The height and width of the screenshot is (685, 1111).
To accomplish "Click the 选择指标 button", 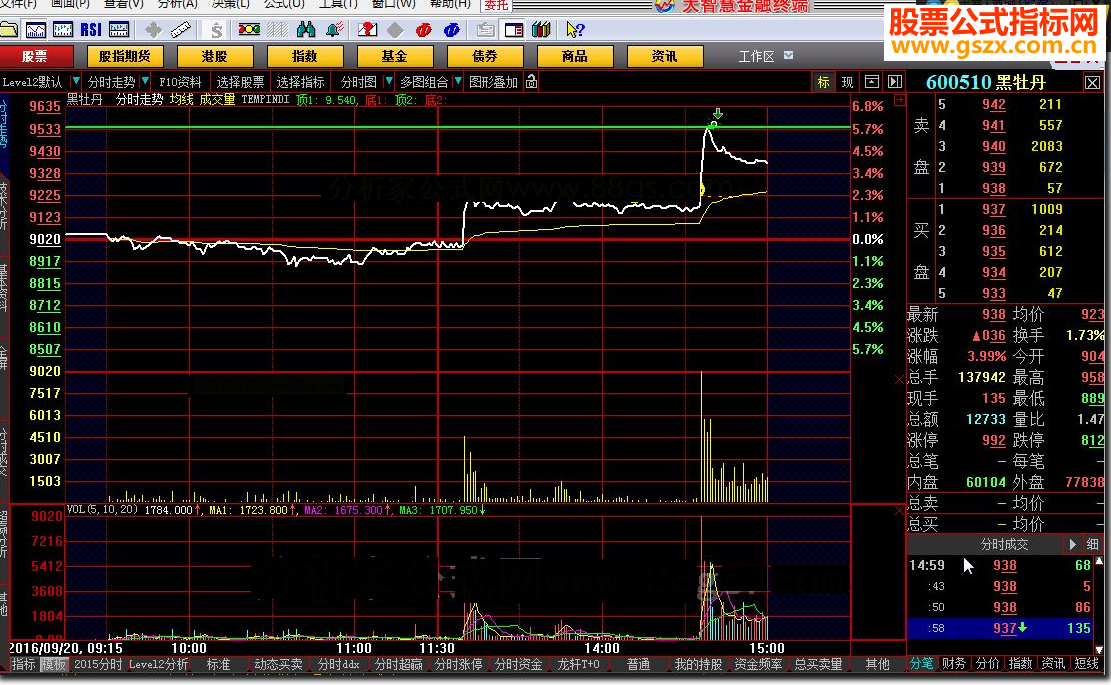I will 300,82.
